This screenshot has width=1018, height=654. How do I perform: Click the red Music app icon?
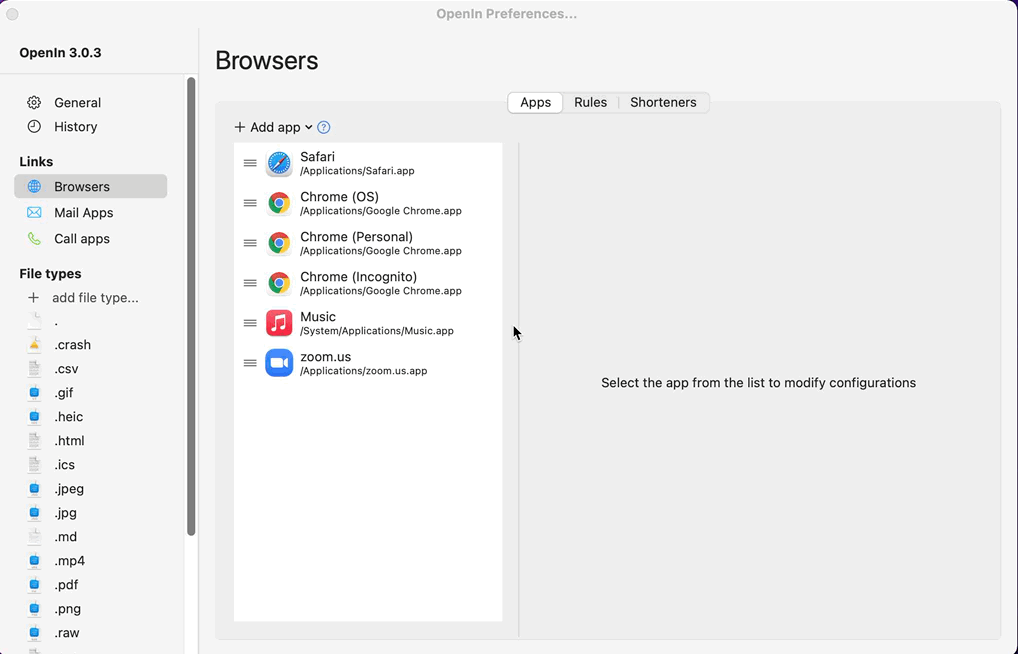coord(279,323)
